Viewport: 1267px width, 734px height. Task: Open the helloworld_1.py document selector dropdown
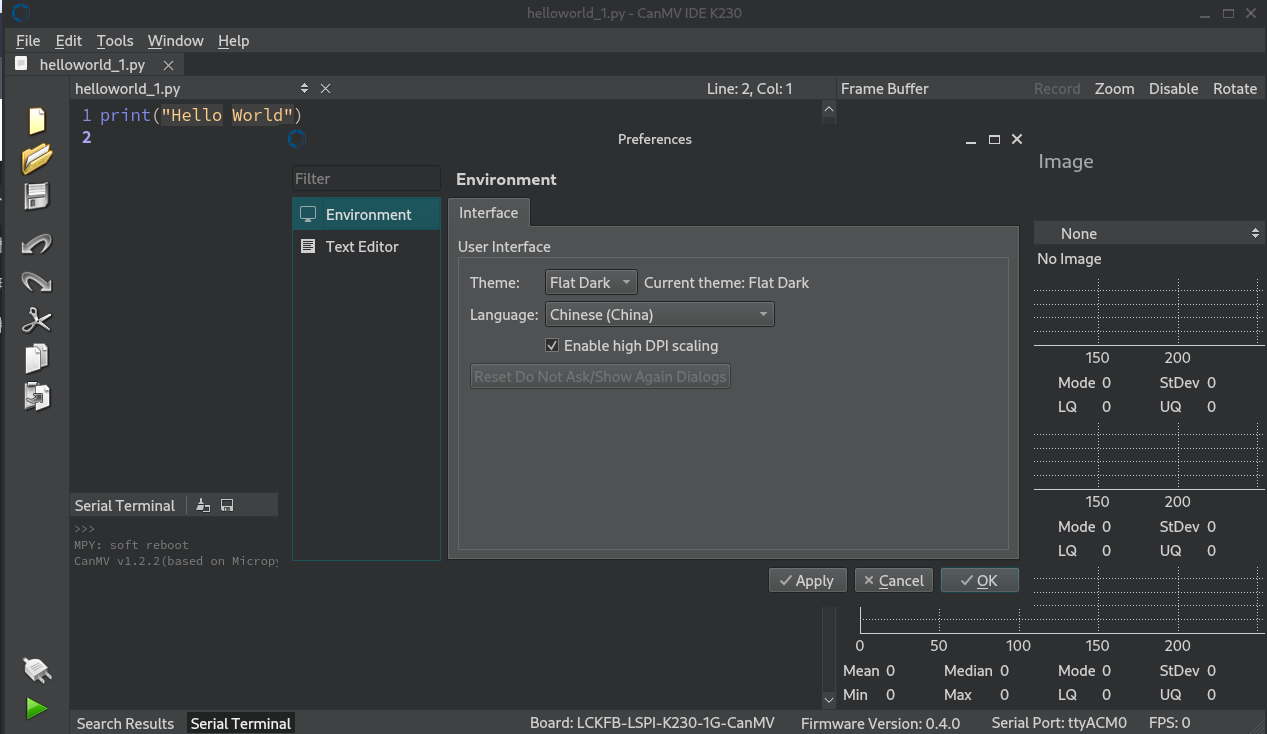[193, 89]
